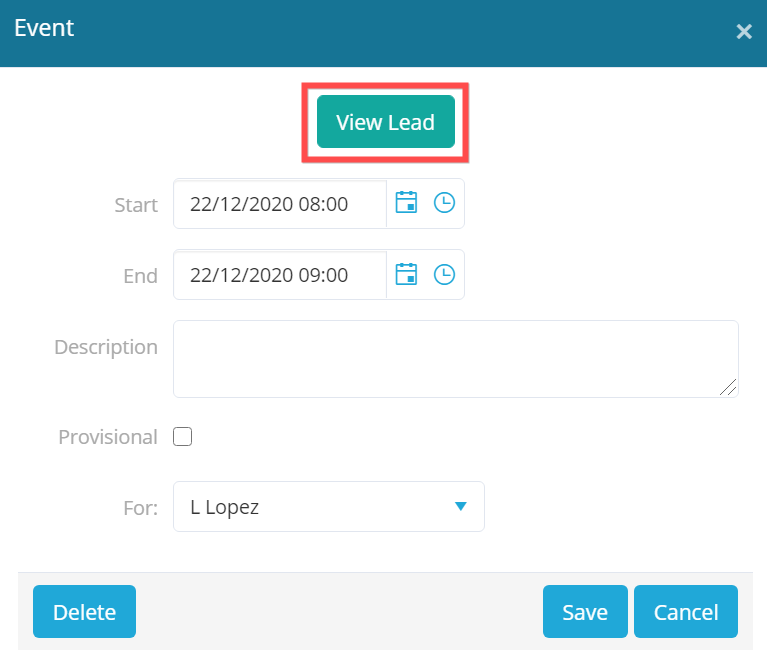
Task: Tick the Provisional checkbox
Action: point(182,436)
